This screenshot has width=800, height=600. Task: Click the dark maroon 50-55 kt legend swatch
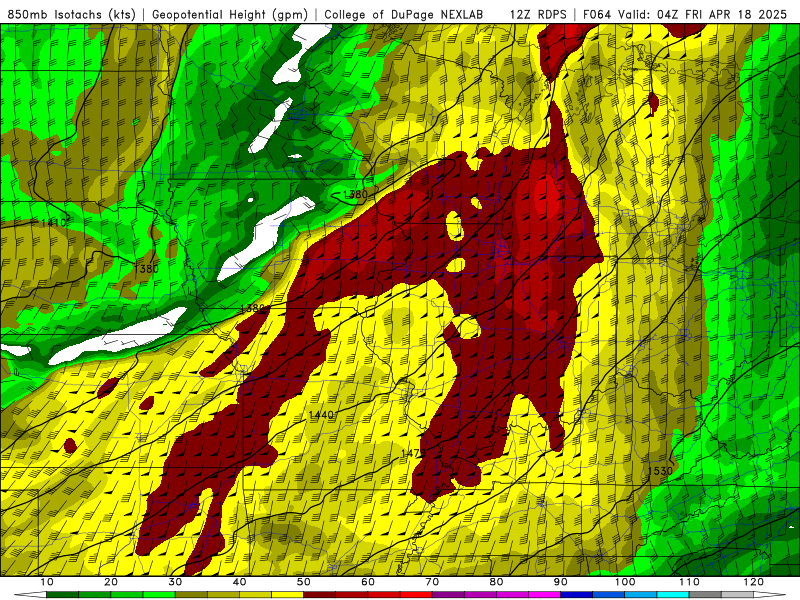(x=319, y=595)
